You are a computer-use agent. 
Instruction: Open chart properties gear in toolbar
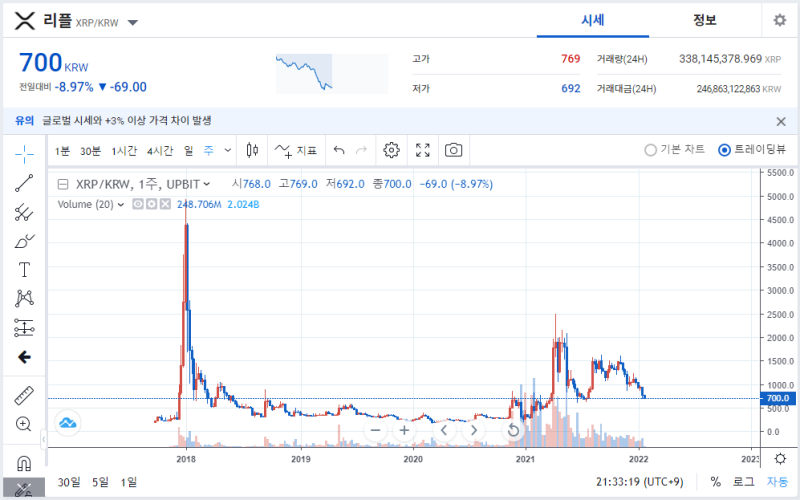click(391, 150)
